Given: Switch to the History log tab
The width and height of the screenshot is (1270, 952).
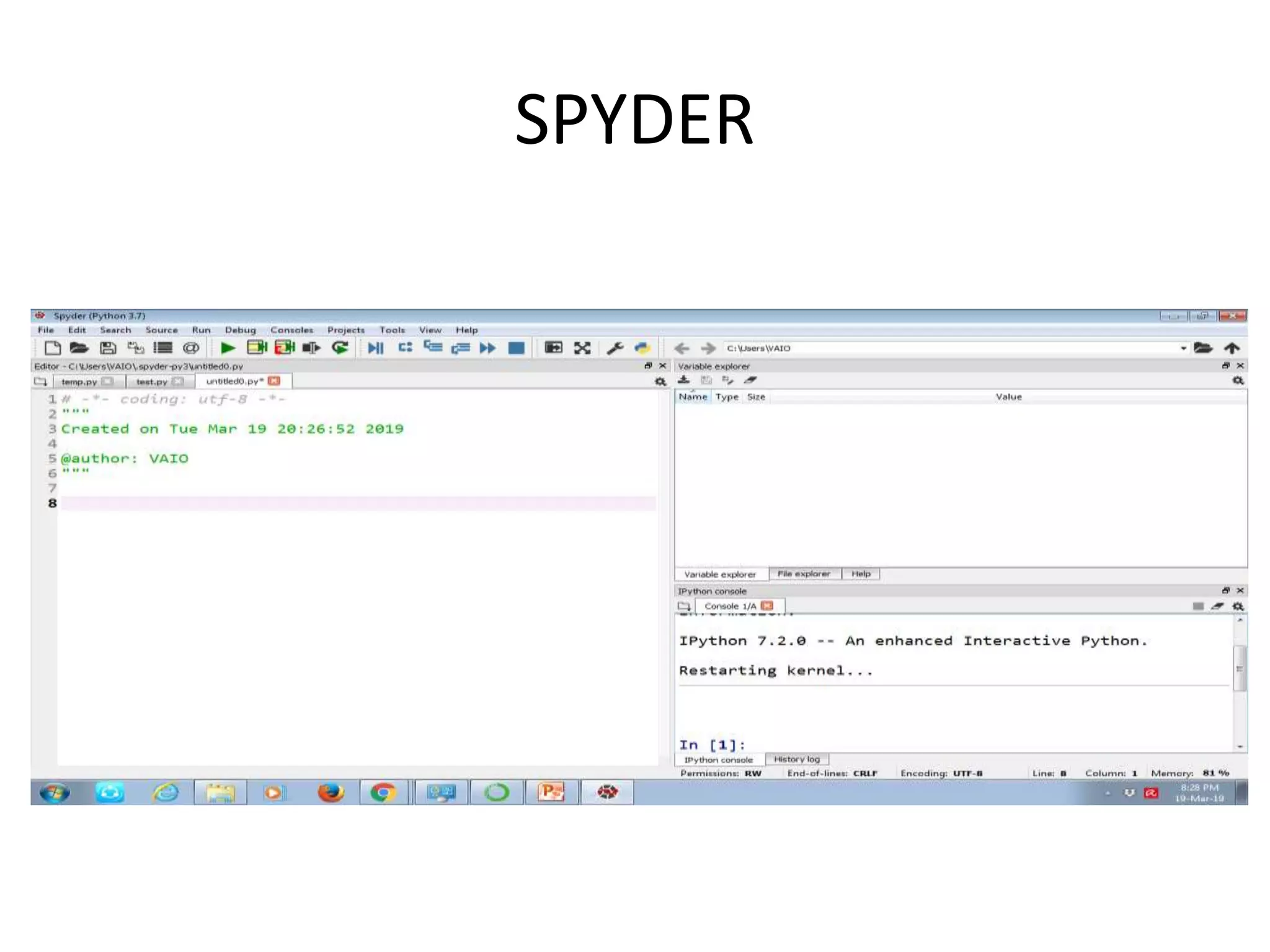Looking at the screenshot, I should (x=797, y=759).
